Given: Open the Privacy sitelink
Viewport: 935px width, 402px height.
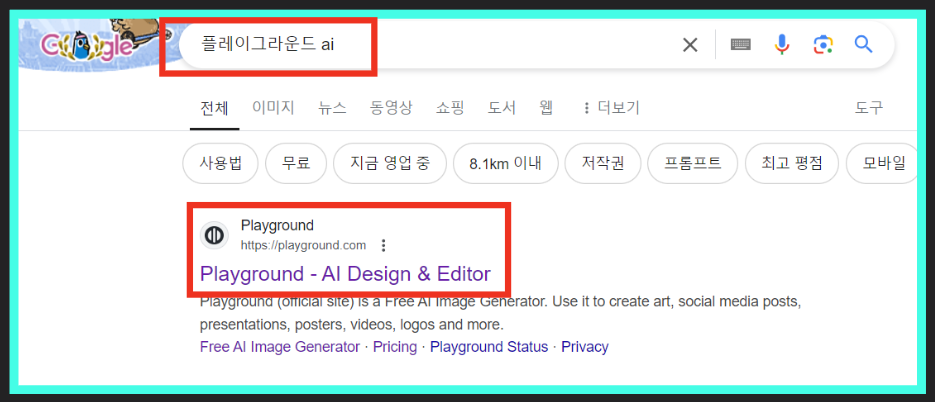Looking at the screenshot, I should (x=585, y=347).
